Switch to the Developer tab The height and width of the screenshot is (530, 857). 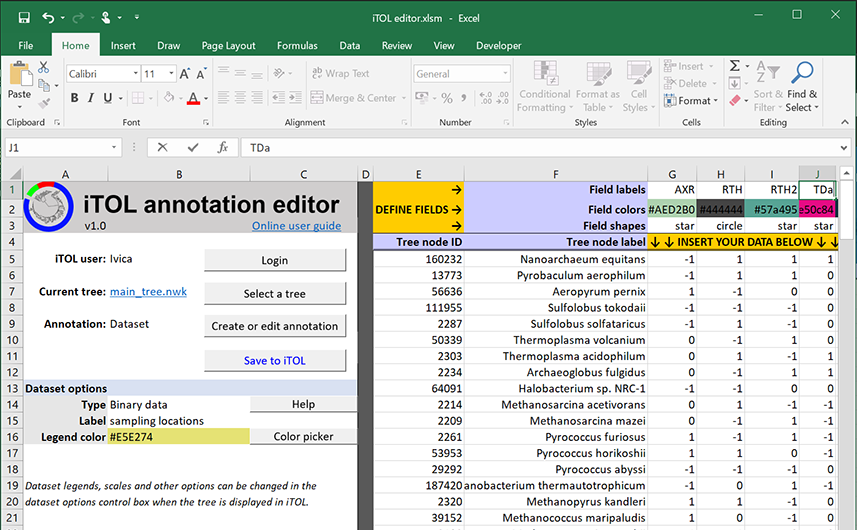(498, 45)
